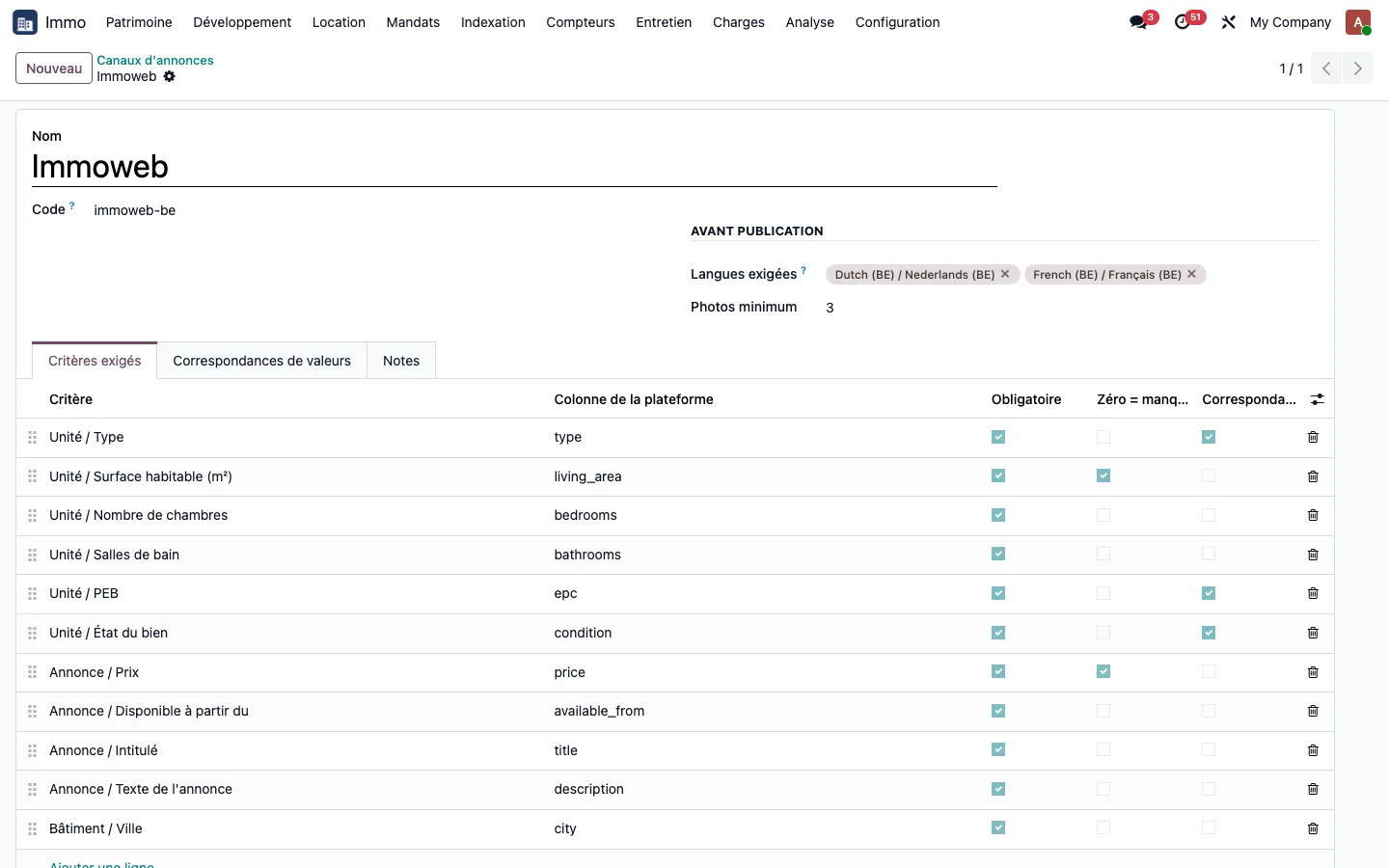Remove the French (BE) language tag
The width and height of the screenshot is (1389, 868).
coord(1192,274)
